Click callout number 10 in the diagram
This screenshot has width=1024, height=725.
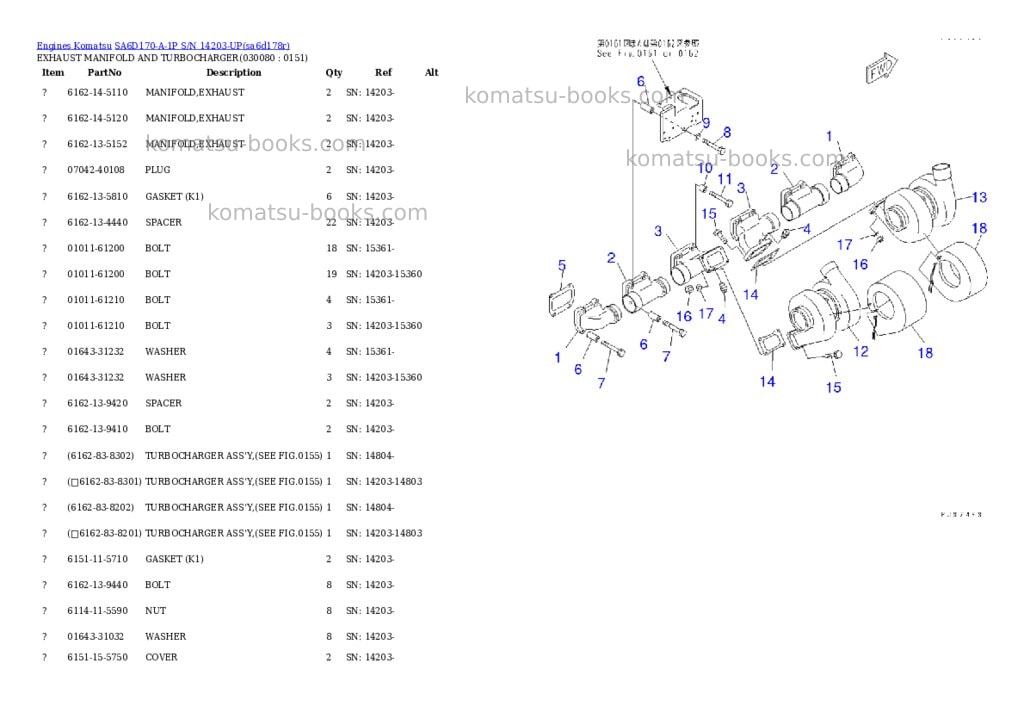click(705, 169)
